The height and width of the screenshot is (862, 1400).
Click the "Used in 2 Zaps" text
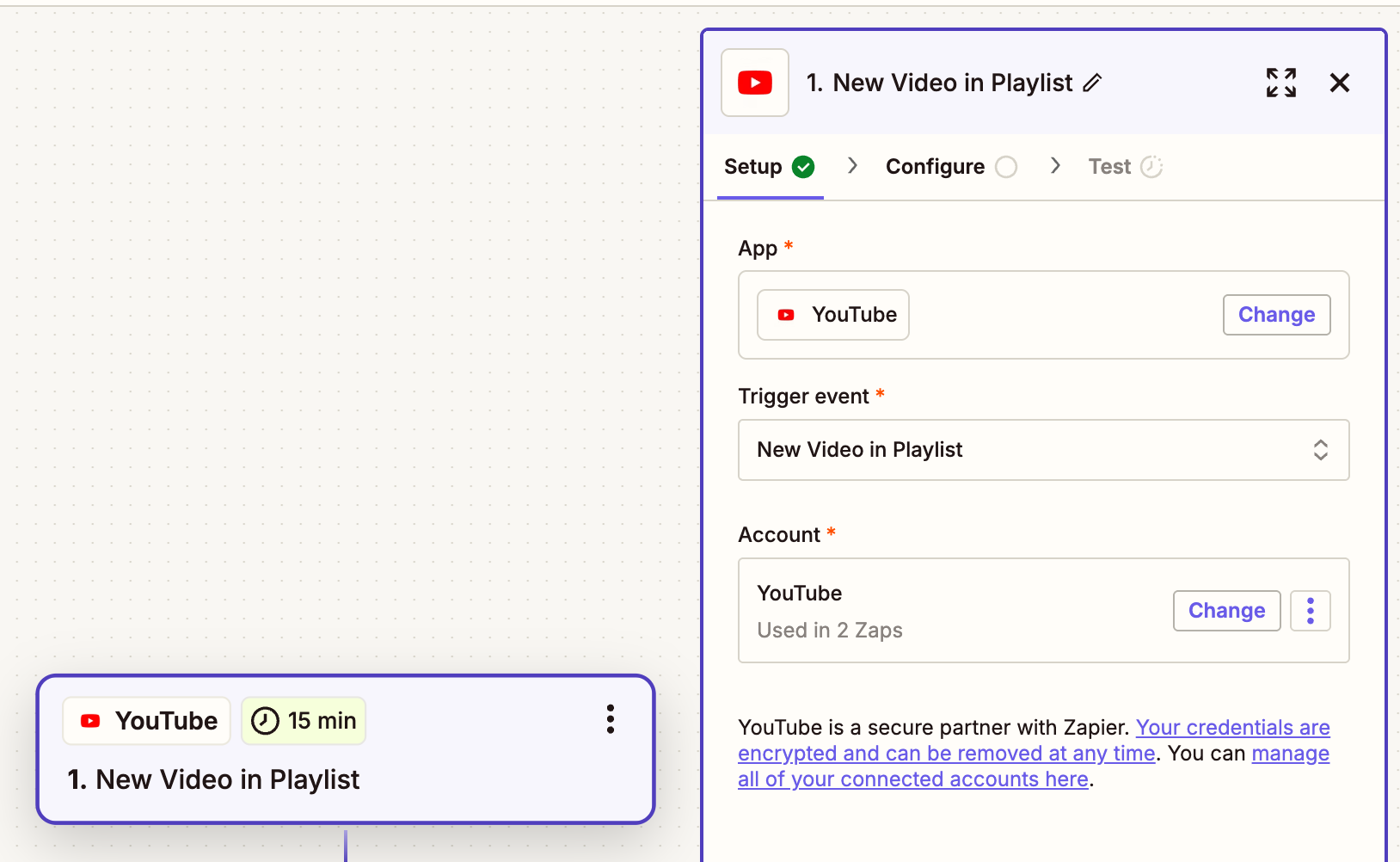coord(830,631)
